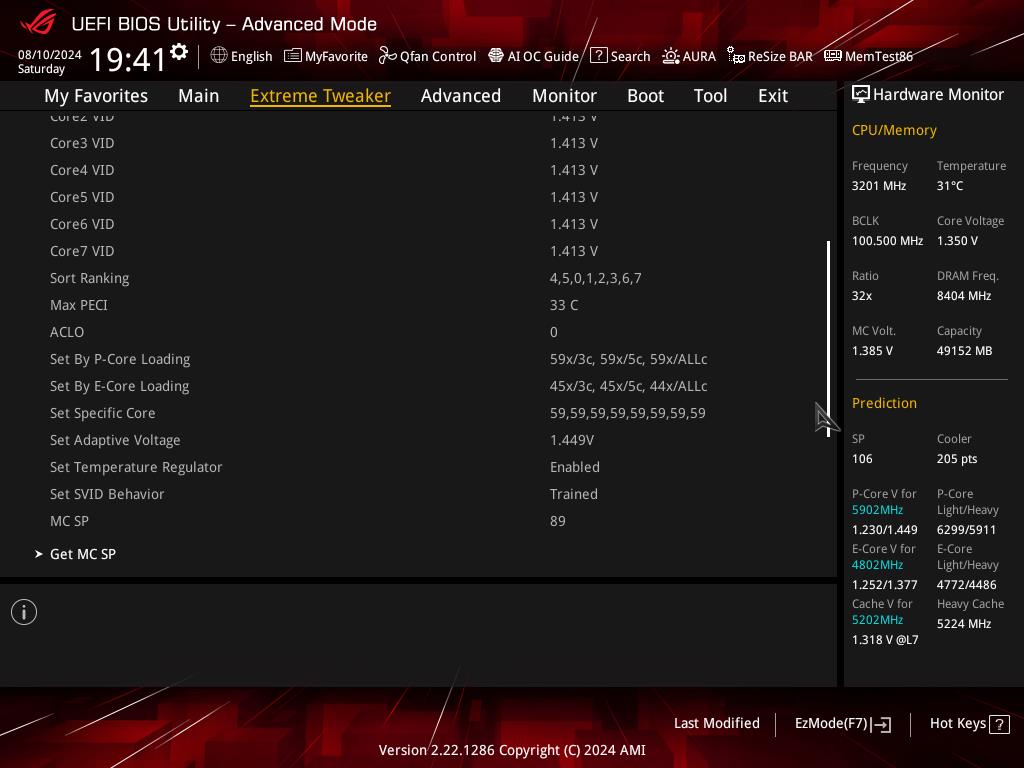The width and height of the screenshot is (1024, 768).
Task: Select Core6 VID row
Action: tap(418, 224)
